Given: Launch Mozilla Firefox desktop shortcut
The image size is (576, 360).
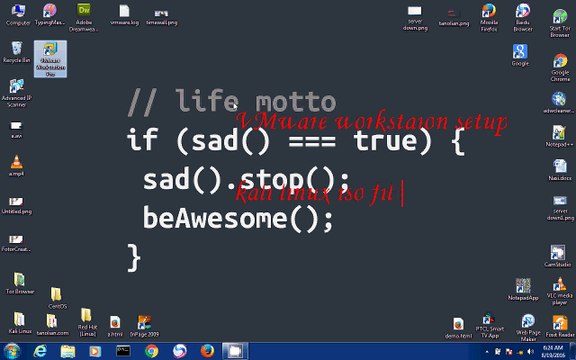Looking at the screenshot, I should tap(489, 18).
